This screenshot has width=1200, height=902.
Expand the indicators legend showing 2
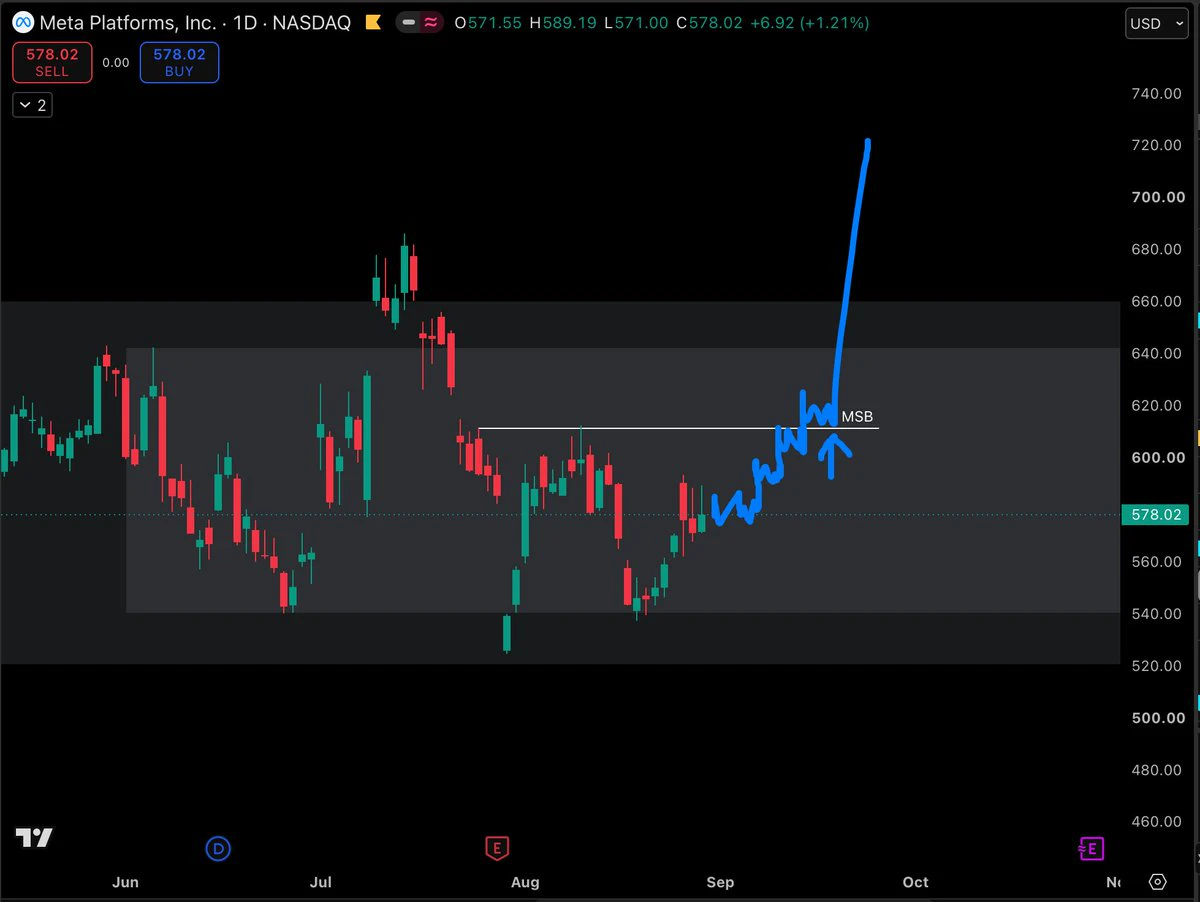point(33,105)
